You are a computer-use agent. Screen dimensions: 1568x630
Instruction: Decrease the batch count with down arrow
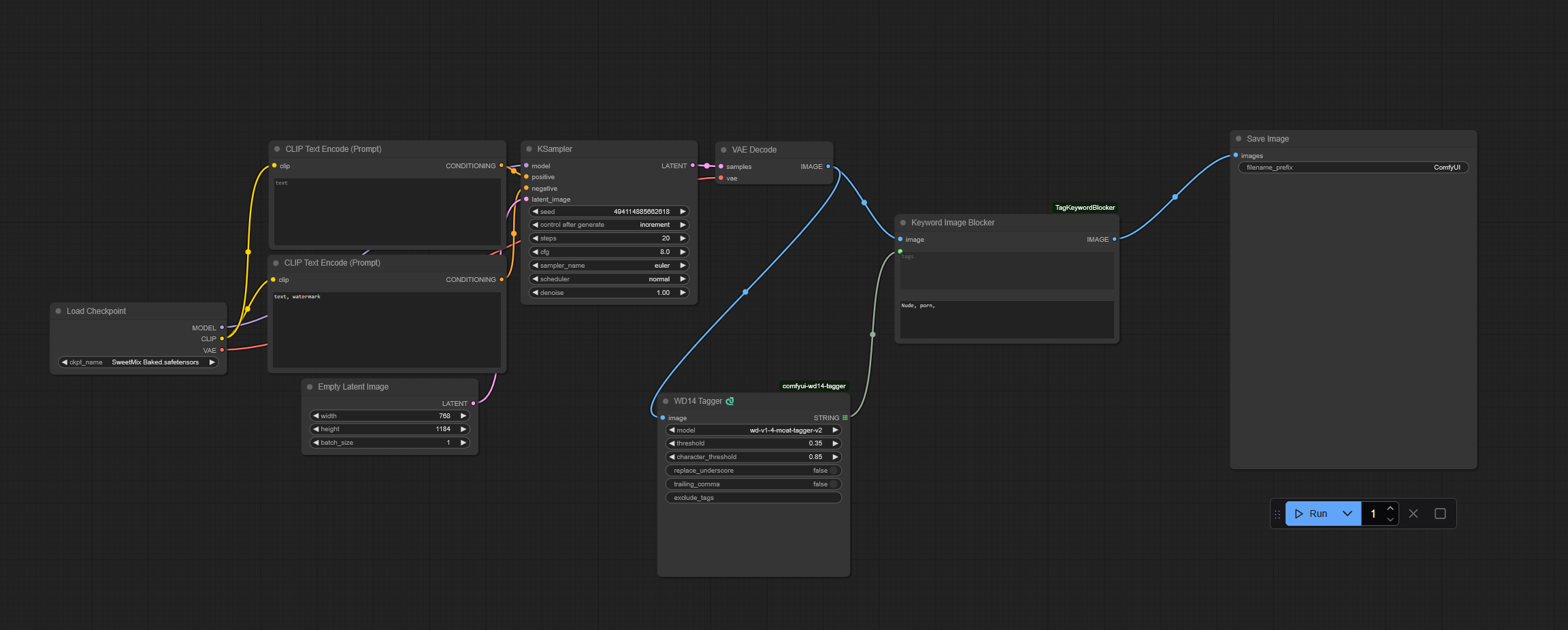pos(1390,520)
